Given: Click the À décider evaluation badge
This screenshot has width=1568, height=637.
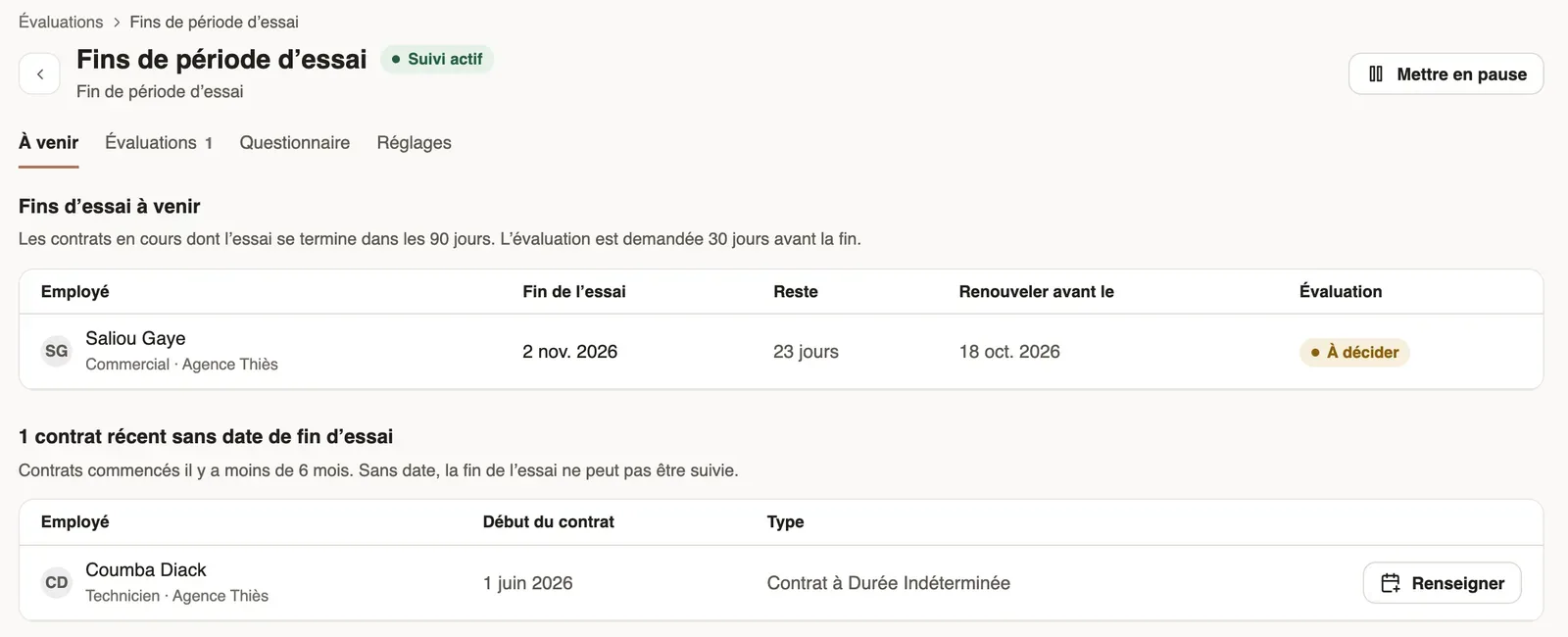Looking at the screenshot, I should (x=1354, y=352).
